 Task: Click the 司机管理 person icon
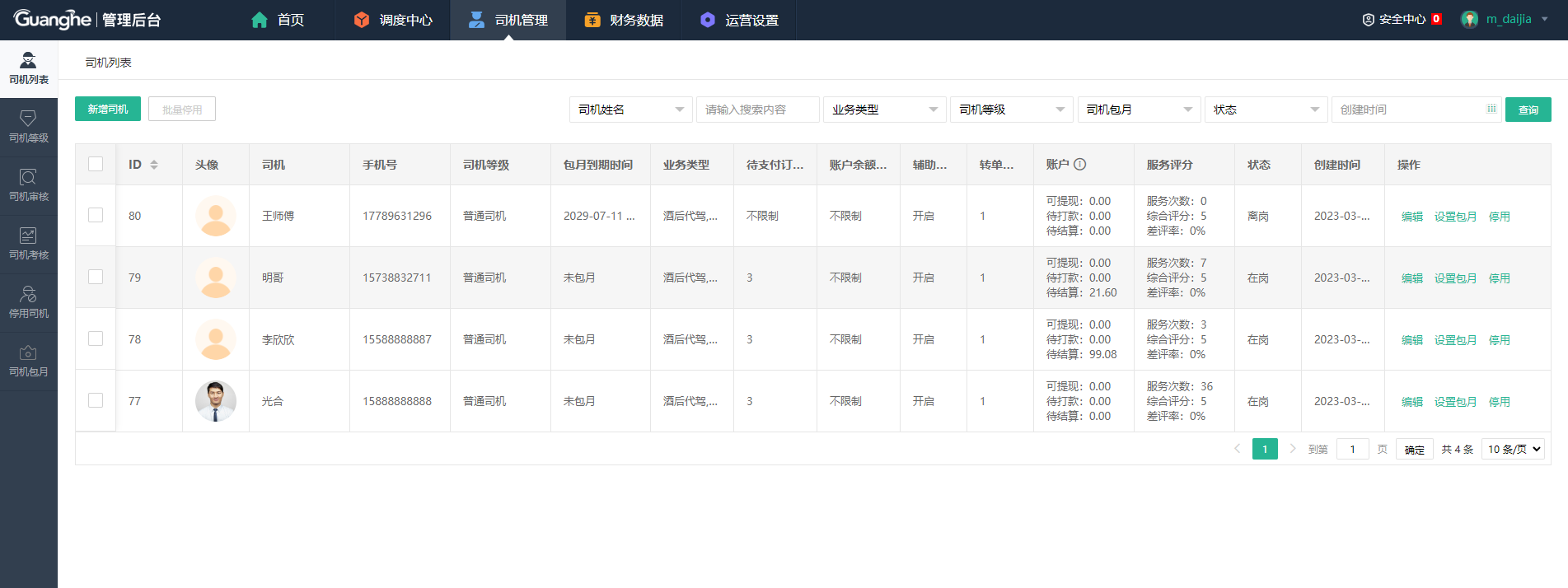click(476, 20)
